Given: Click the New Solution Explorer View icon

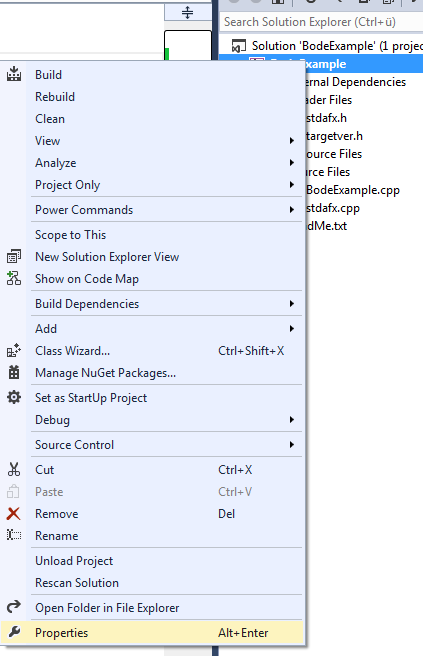Looking at the screenshot, I should pyautogui.click(x=14, y=256).
